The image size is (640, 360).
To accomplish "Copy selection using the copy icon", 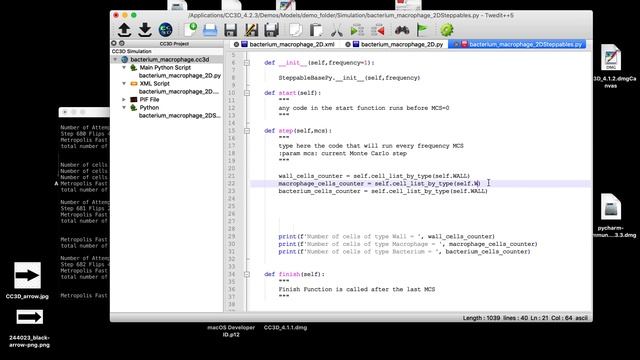I will point(295,30).
